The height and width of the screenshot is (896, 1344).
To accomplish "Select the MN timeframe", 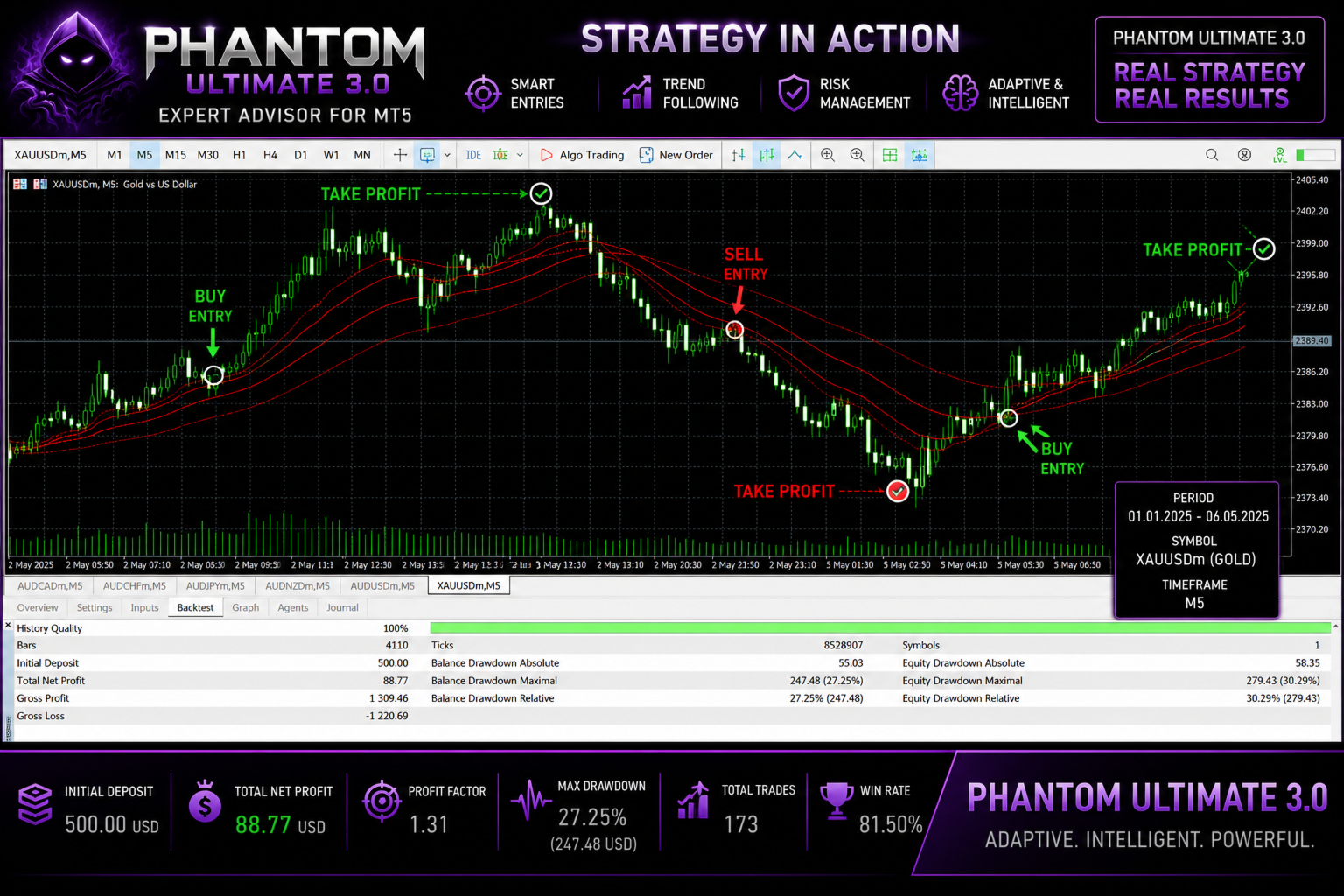I will 362,155.
